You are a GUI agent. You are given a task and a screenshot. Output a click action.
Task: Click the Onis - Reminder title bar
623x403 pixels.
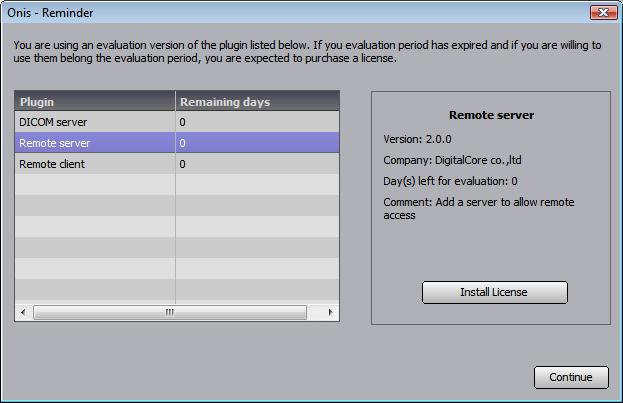point(294,13)
